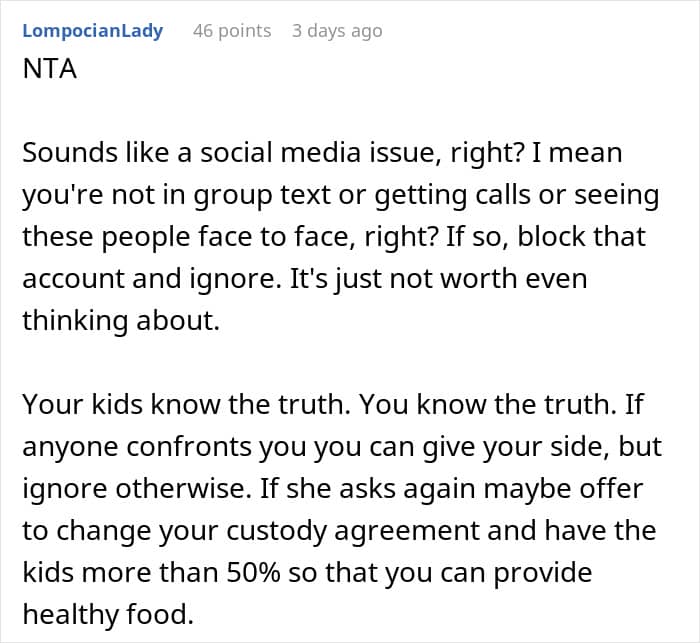Viewport: 700px width, 643px height.
Task: Click the '50%' figure in the comment
Action: tap(253, 572)
